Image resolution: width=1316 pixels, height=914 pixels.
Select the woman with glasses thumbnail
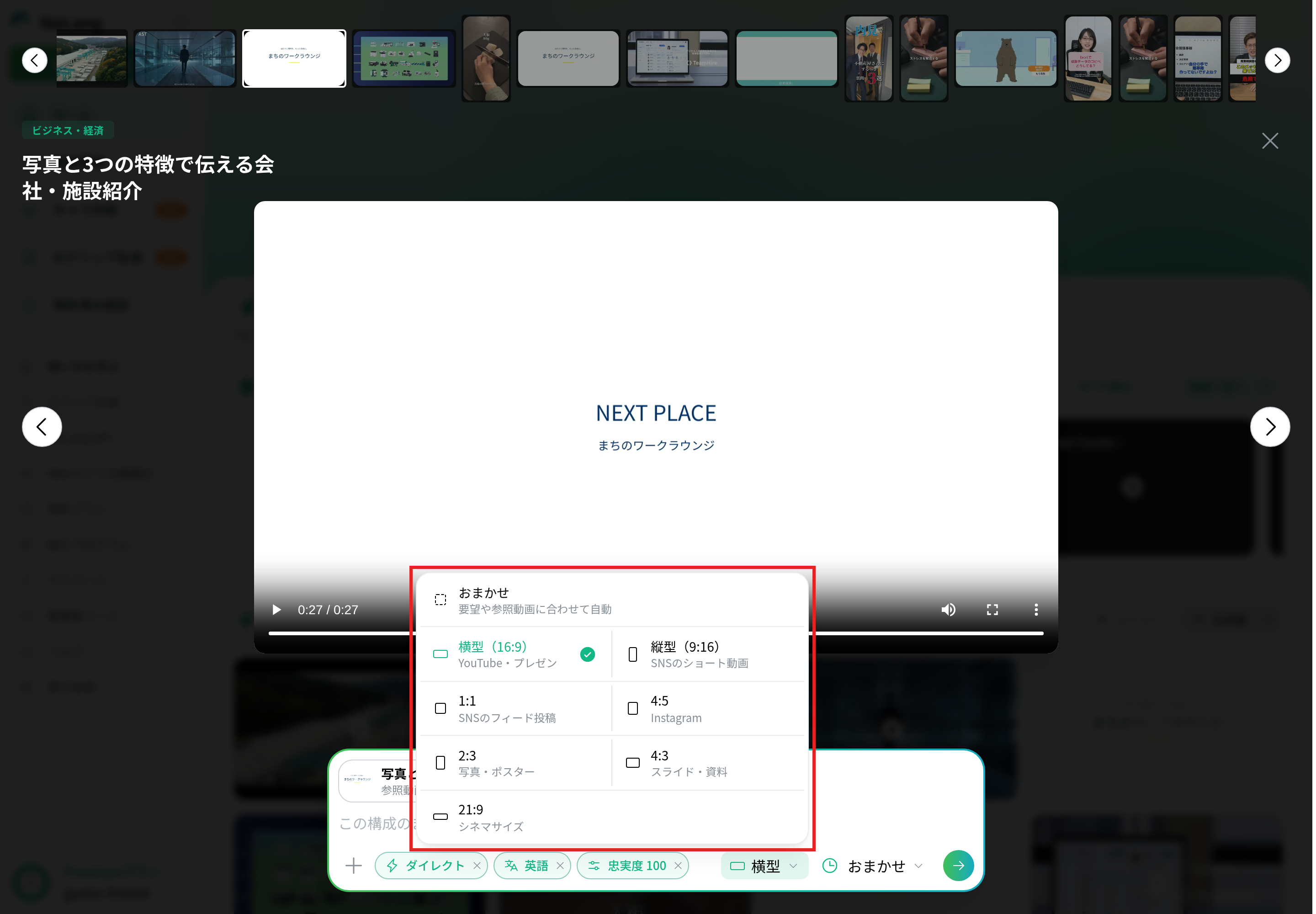[1088, 58]
